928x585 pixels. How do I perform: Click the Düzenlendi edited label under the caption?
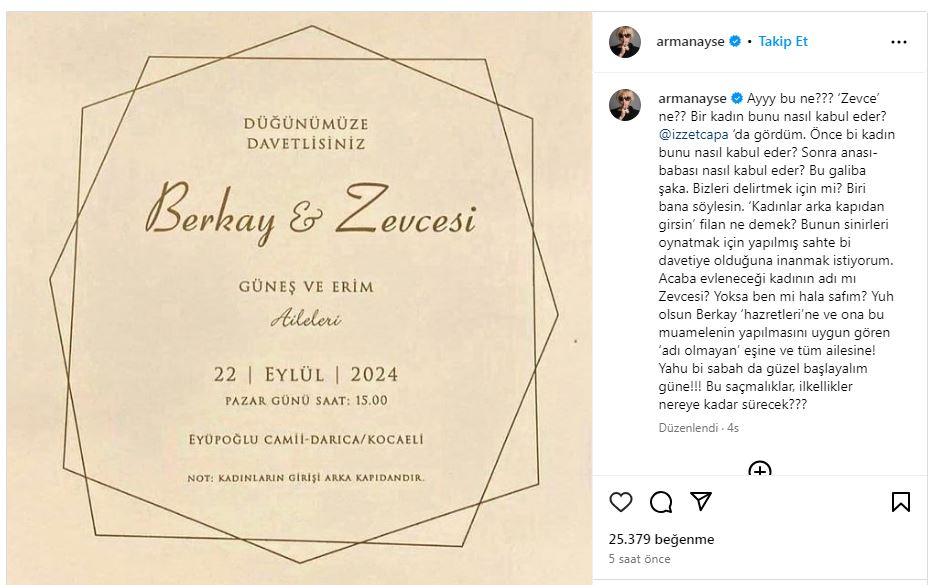pos(688,428)
